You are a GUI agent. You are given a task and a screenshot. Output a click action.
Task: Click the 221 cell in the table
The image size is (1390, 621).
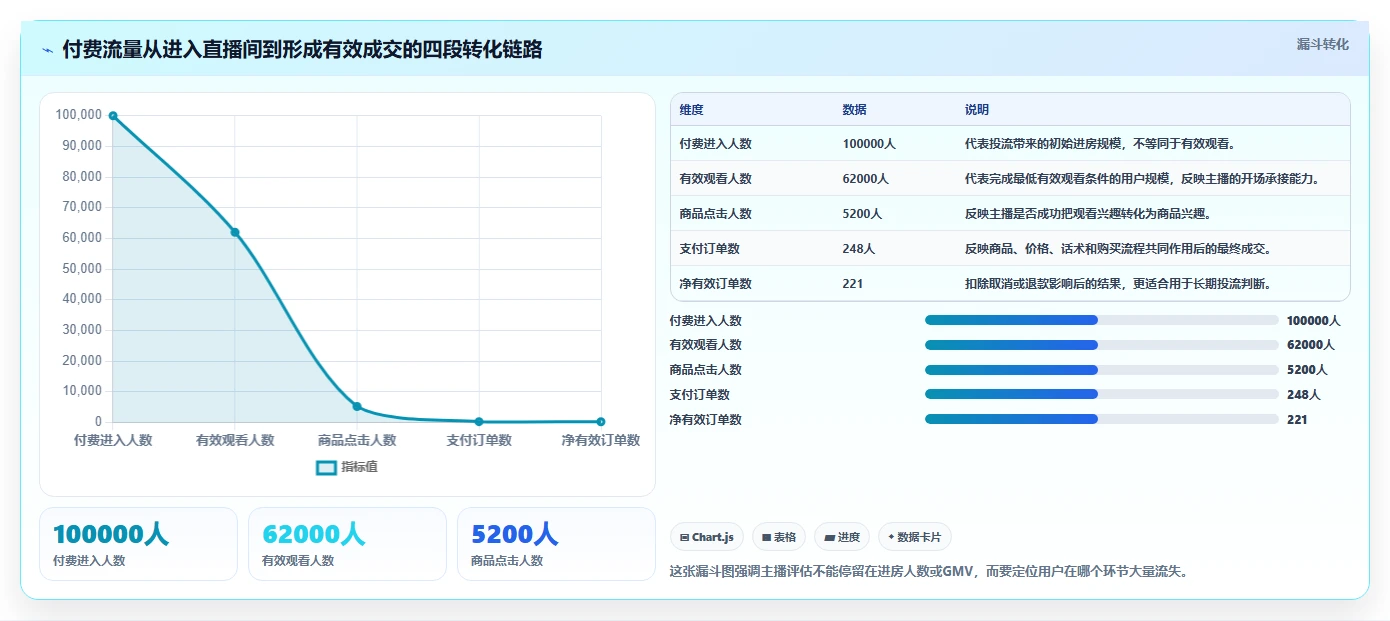tap(852, 284)
